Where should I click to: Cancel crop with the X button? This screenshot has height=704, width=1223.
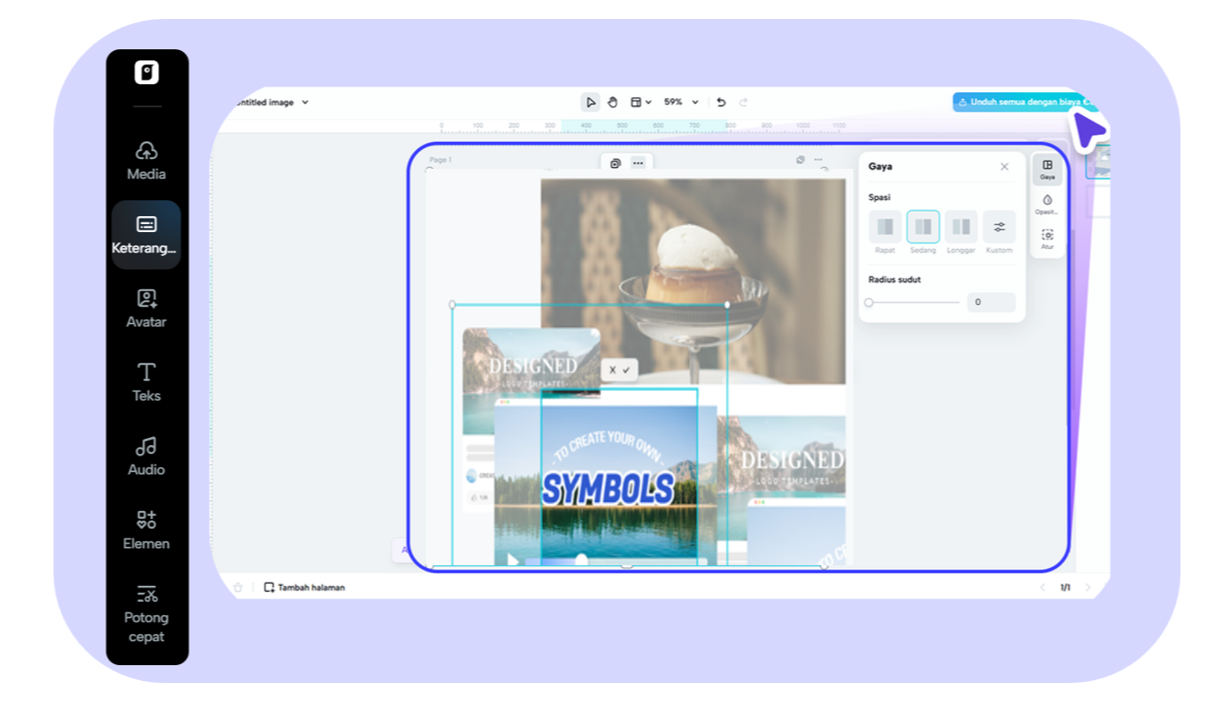tap(613, 370)
